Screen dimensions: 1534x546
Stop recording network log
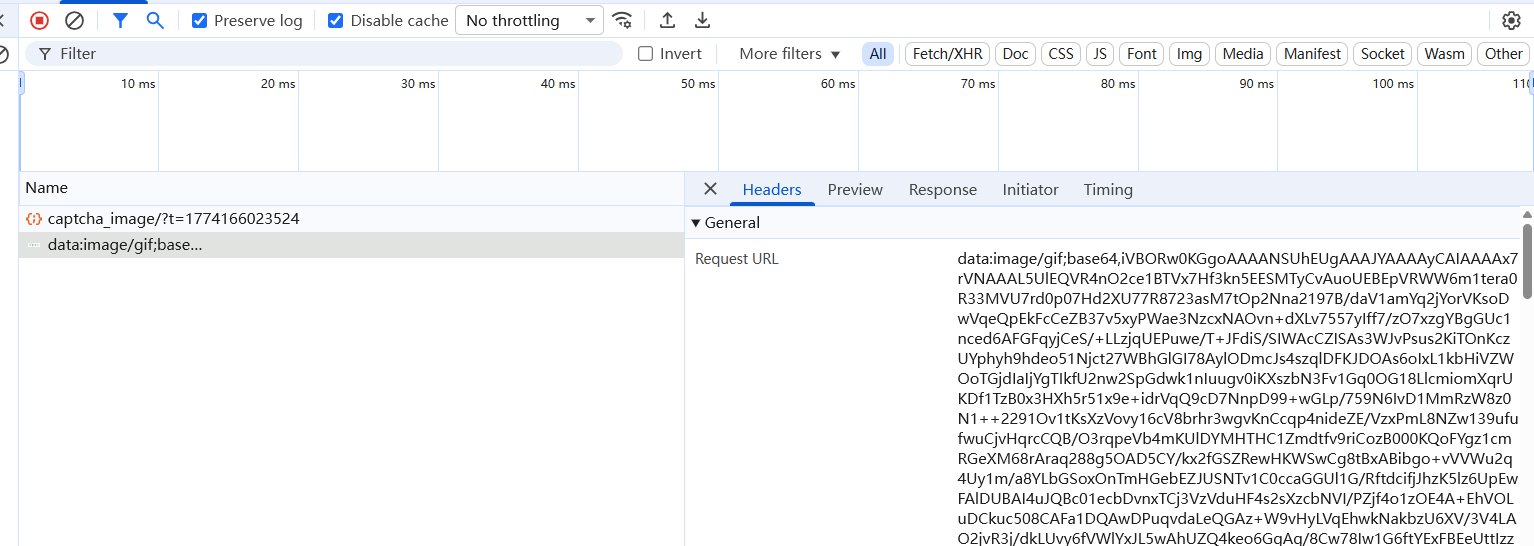tap(39, 20)
